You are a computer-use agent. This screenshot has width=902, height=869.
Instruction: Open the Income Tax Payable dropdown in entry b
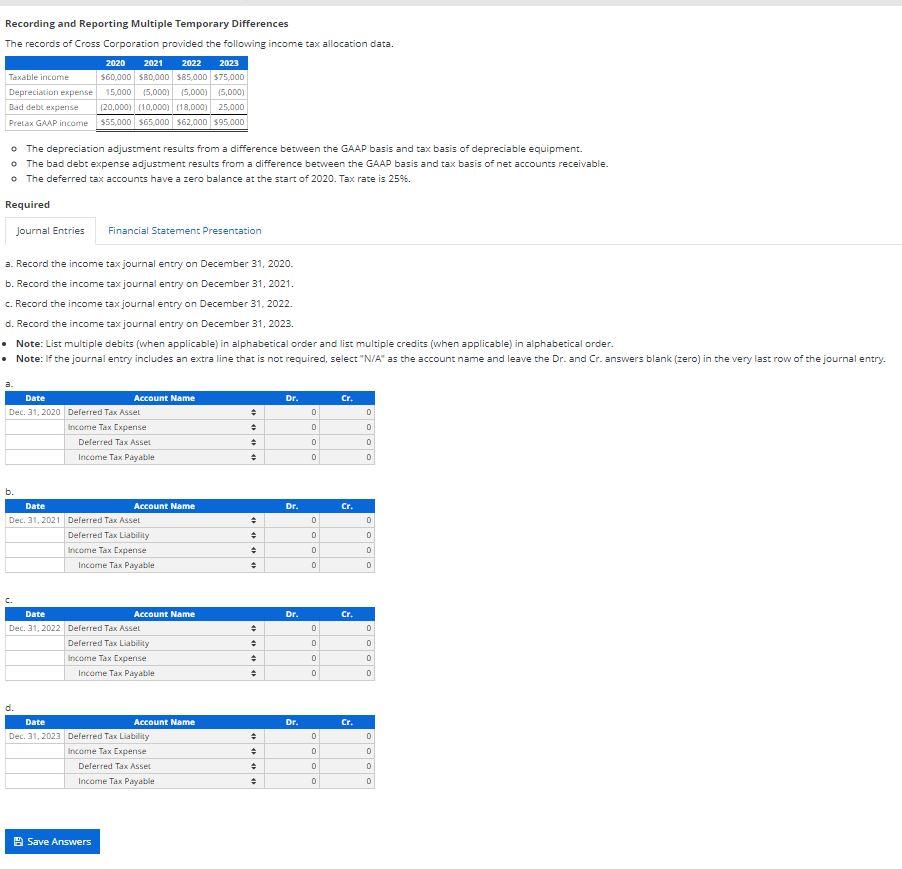(256, 565)
